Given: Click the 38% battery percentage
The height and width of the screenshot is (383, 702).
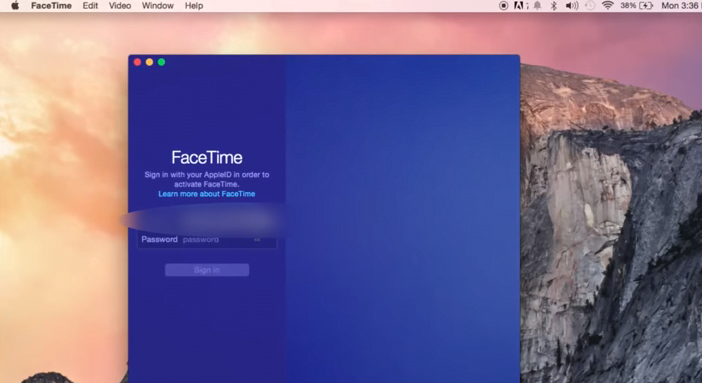Looking at the screenshot, I should click(x=628, y=6).
